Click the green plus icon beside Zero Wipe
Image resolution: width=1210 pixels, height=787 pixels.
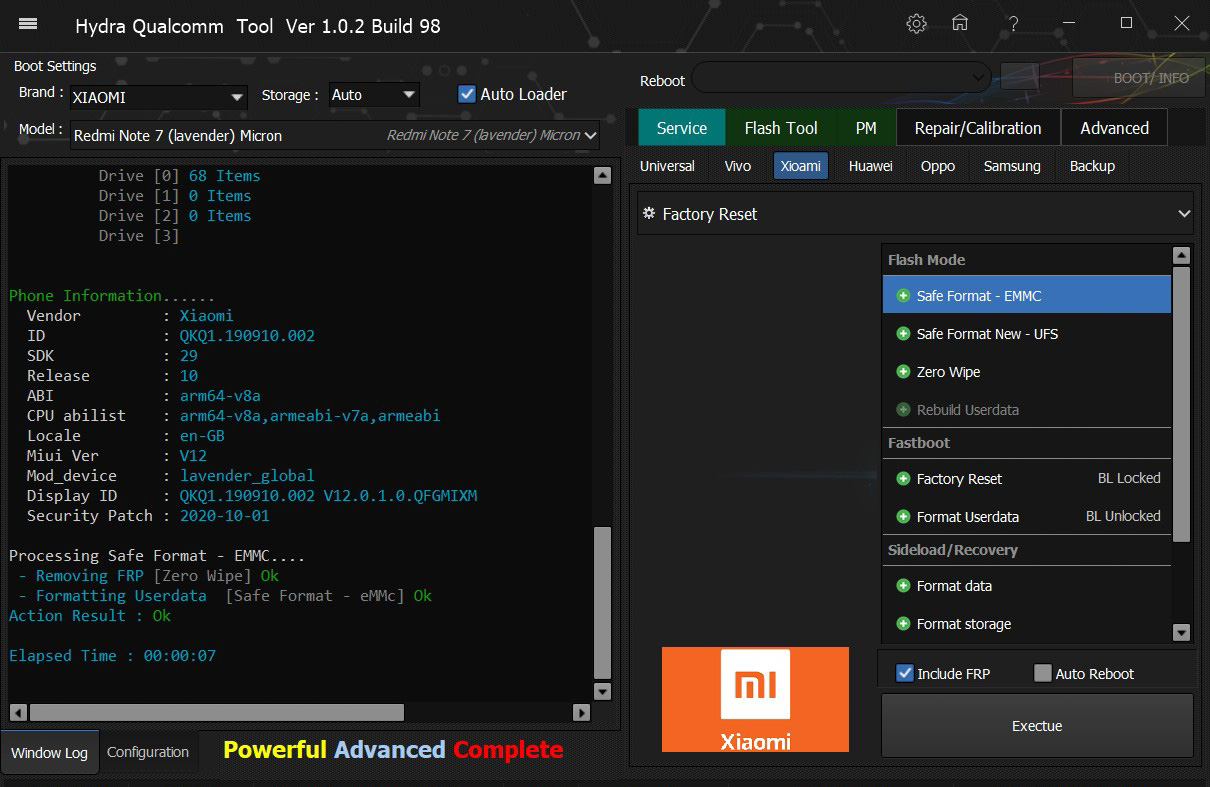click(903, 372)
